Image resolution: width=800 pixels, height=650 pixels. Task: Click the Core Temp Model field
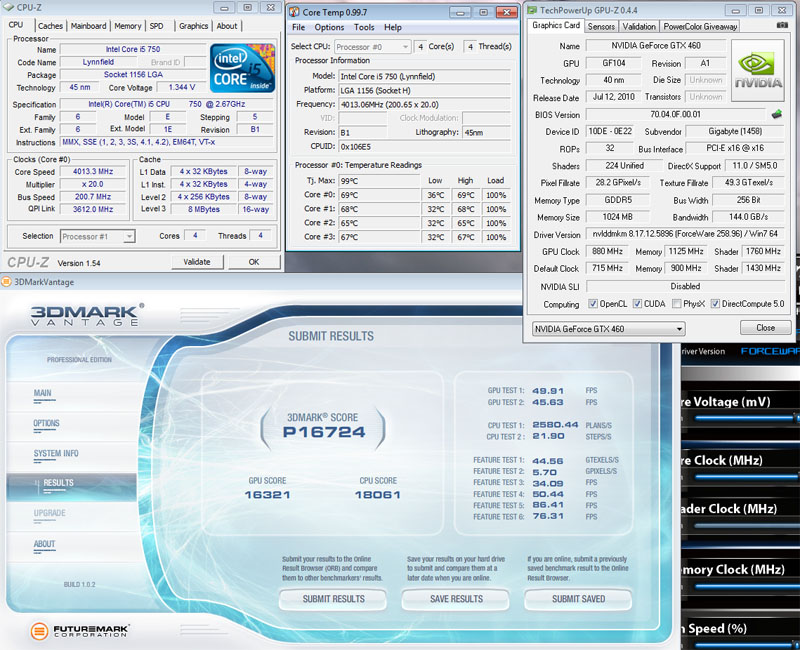point(424,77)
